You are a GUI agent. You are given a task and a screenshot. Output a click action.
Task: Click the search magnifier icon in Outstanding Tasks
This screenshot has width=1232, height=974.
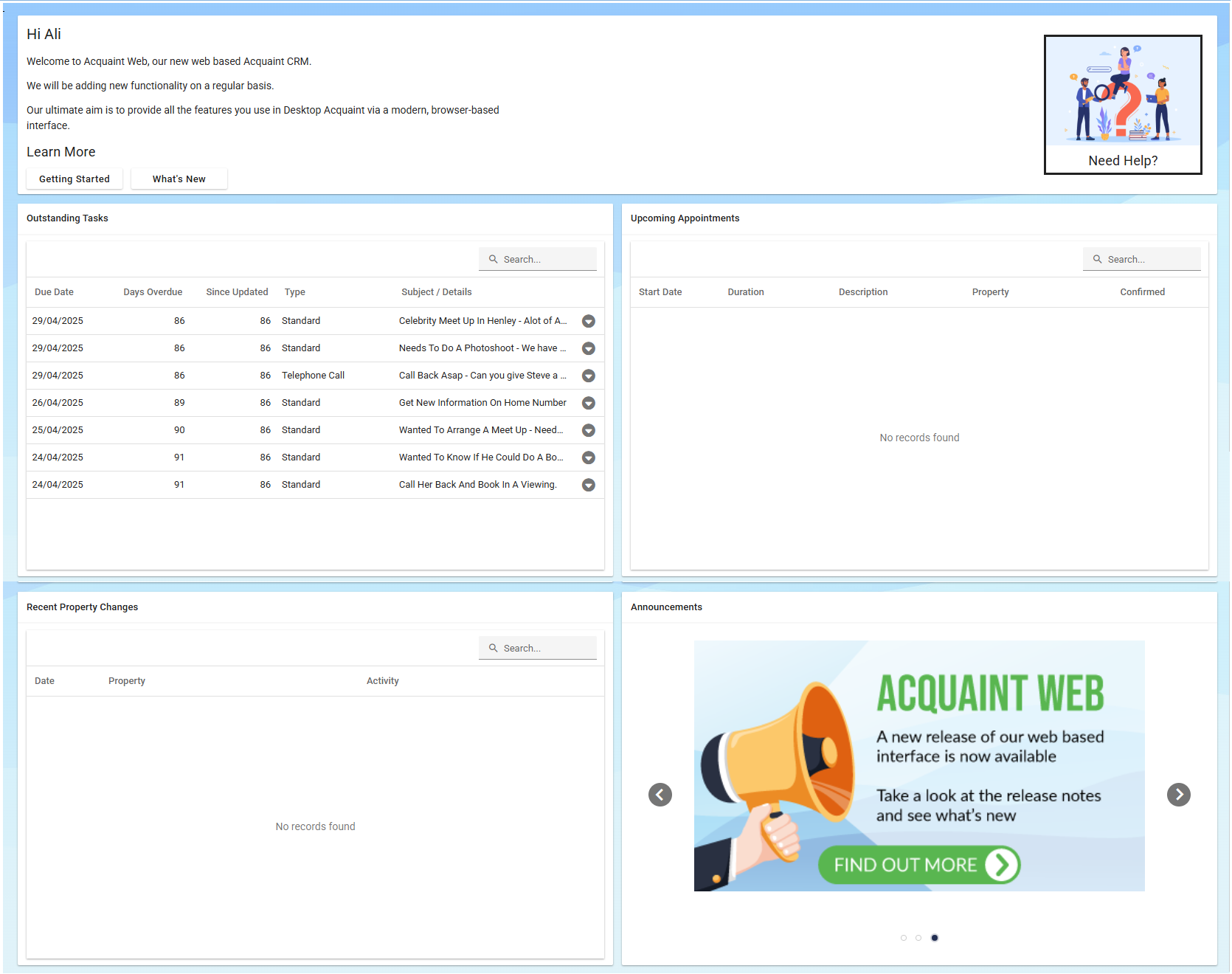(x=494, y=259)
